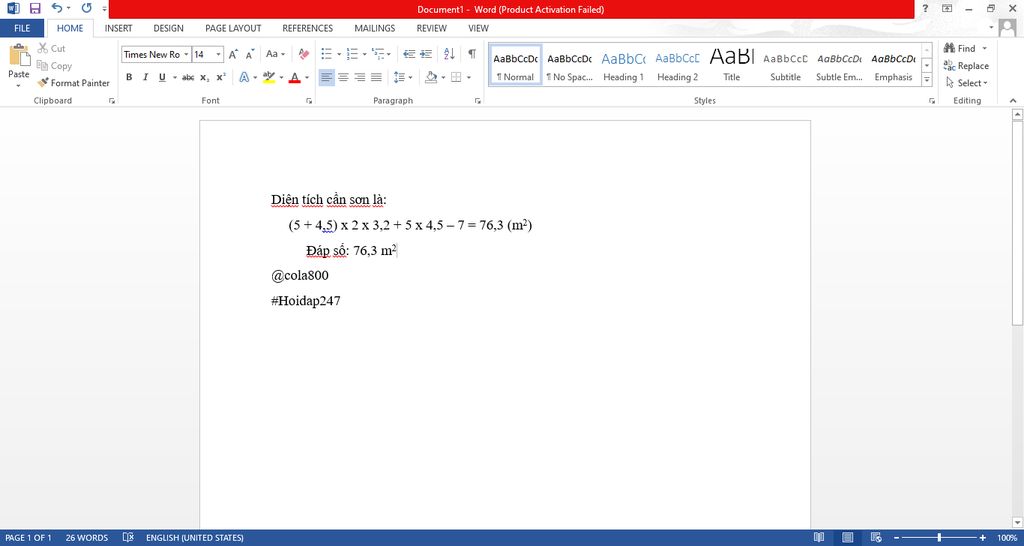The height and width of the screenshot is (546, 1024).
Task: Apply the Heading 1 style
Action: 624,65
